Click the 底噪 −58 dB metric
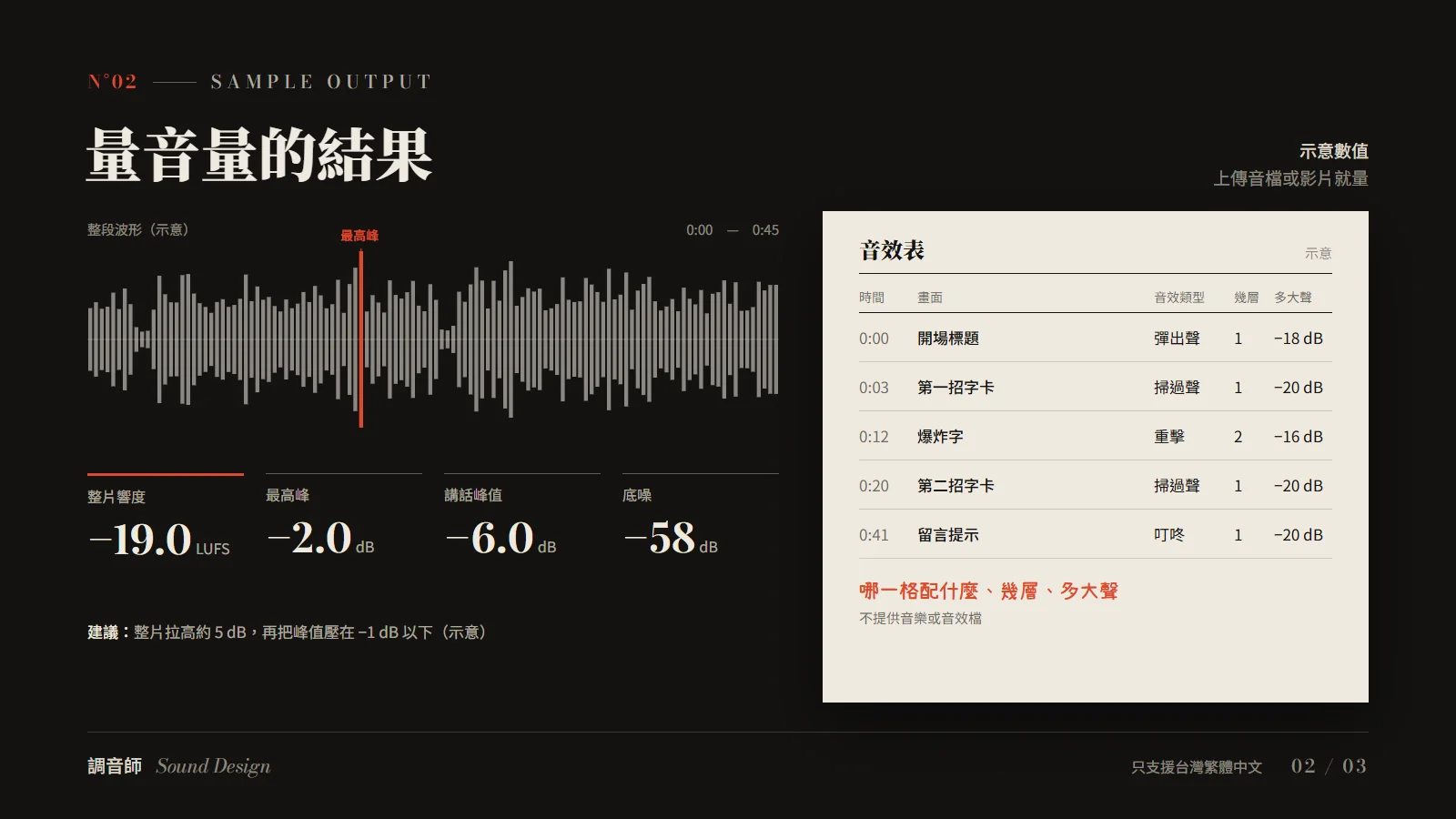 click(x=671, y=538)
